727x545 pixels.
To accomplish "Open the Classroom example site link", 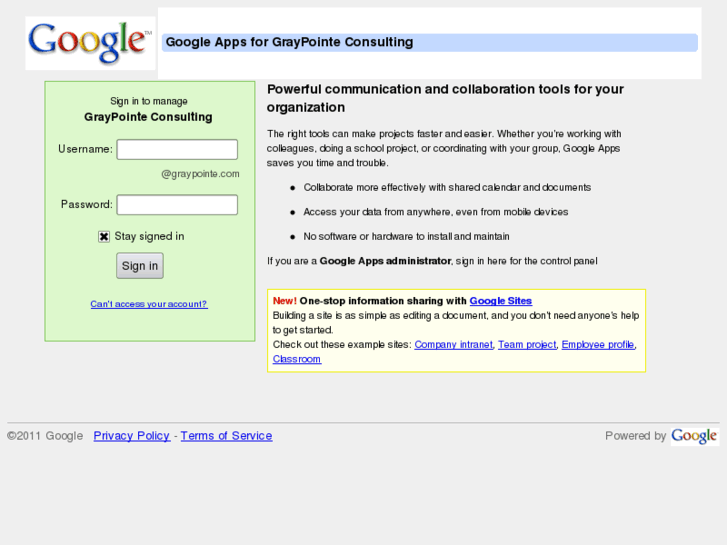I will point(297,359).
